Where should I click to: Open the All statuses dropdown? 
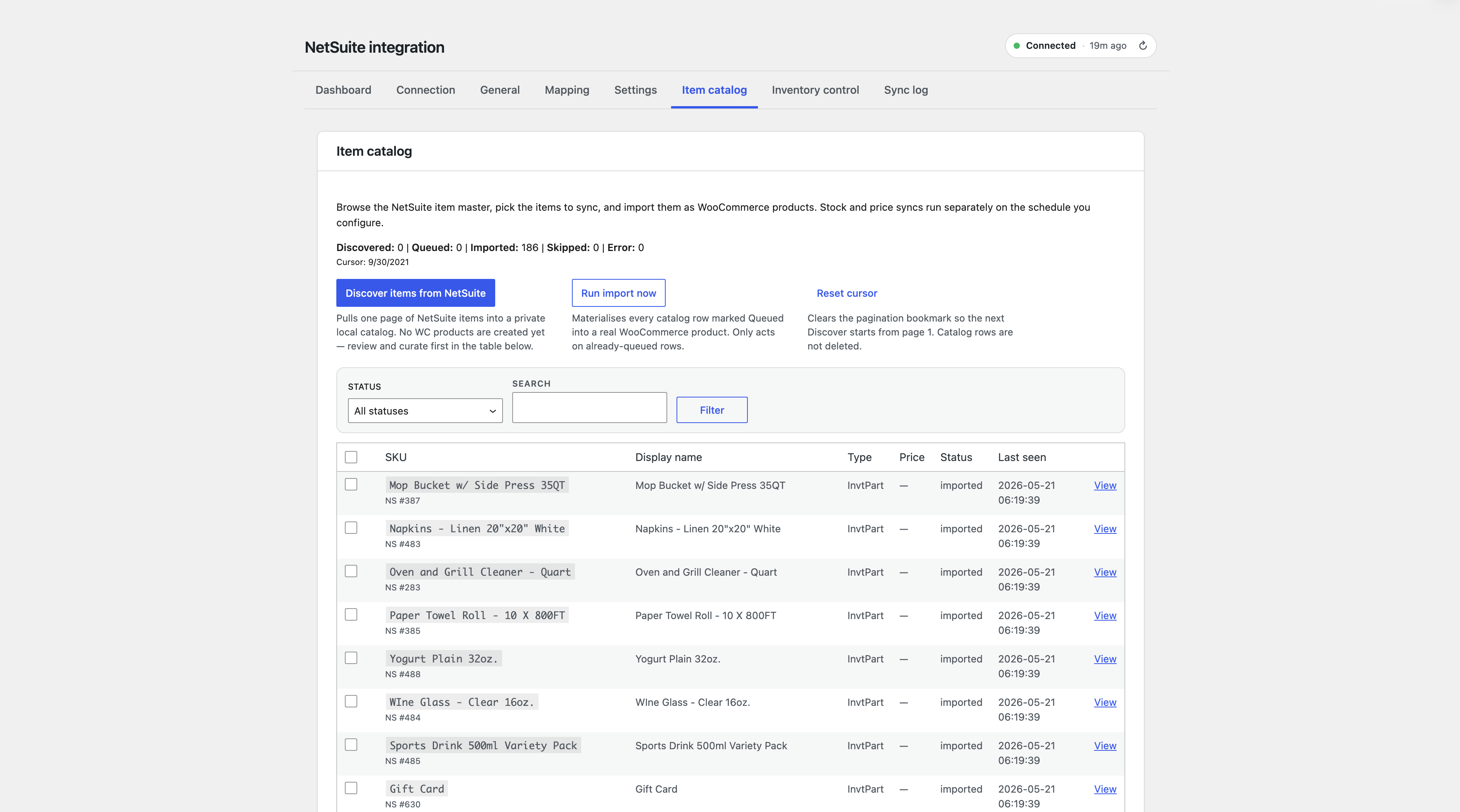[425, 411]
